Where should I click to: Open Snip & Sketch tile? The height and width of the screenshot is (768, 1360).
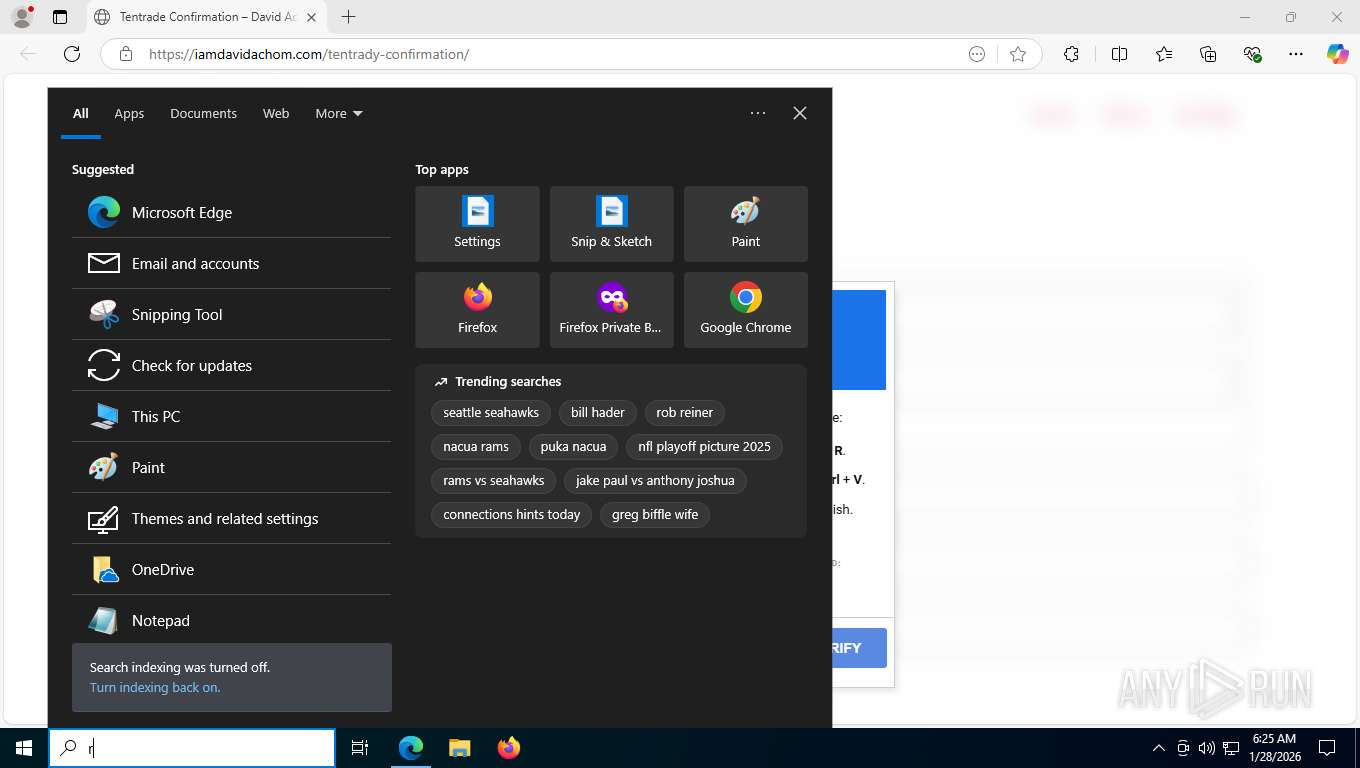pyautogui.click(x=611, y=224)
